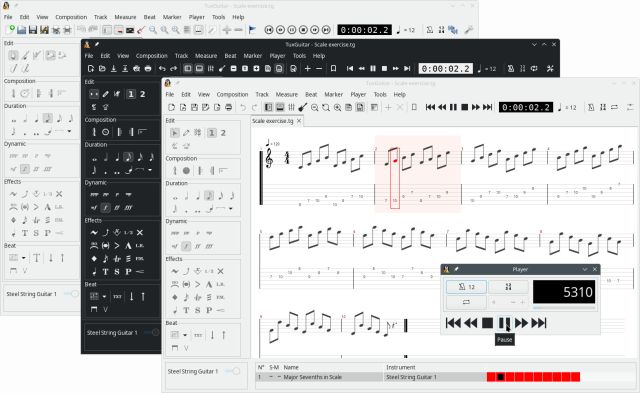Open the tuplet dropdown in the dark window Duration panel
This screenshot has height=393, width=640.
150,170
